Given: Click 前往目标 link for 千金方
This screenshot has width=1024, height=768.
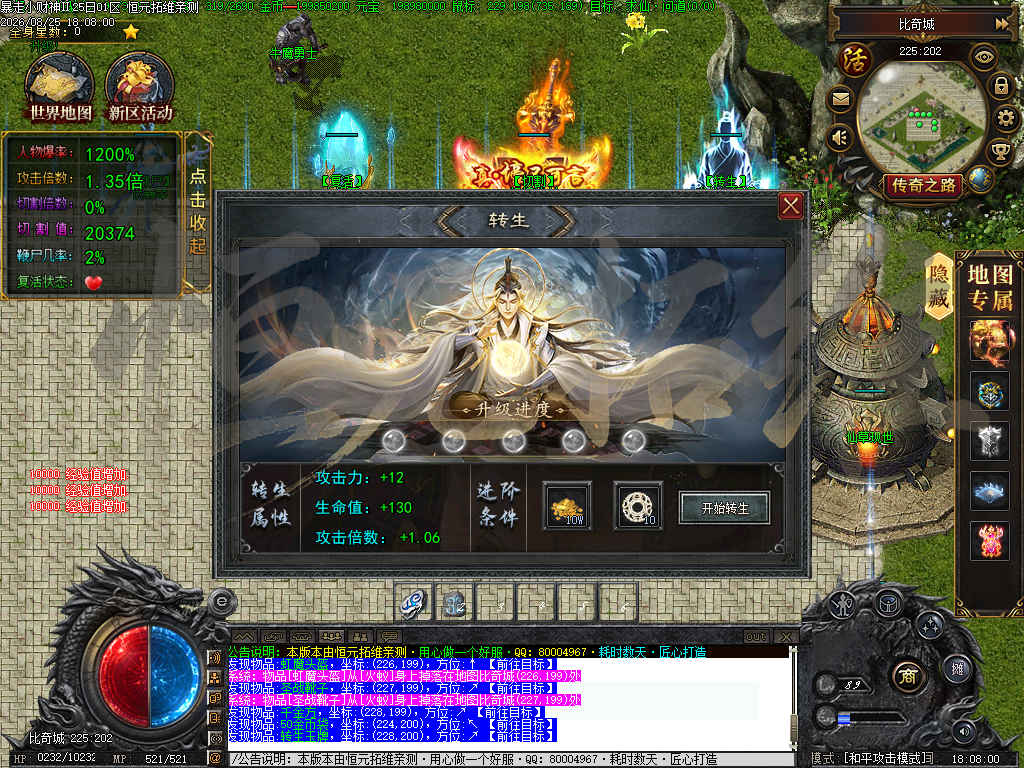Looking at the screenshot, I should click(x=509, y=712).
